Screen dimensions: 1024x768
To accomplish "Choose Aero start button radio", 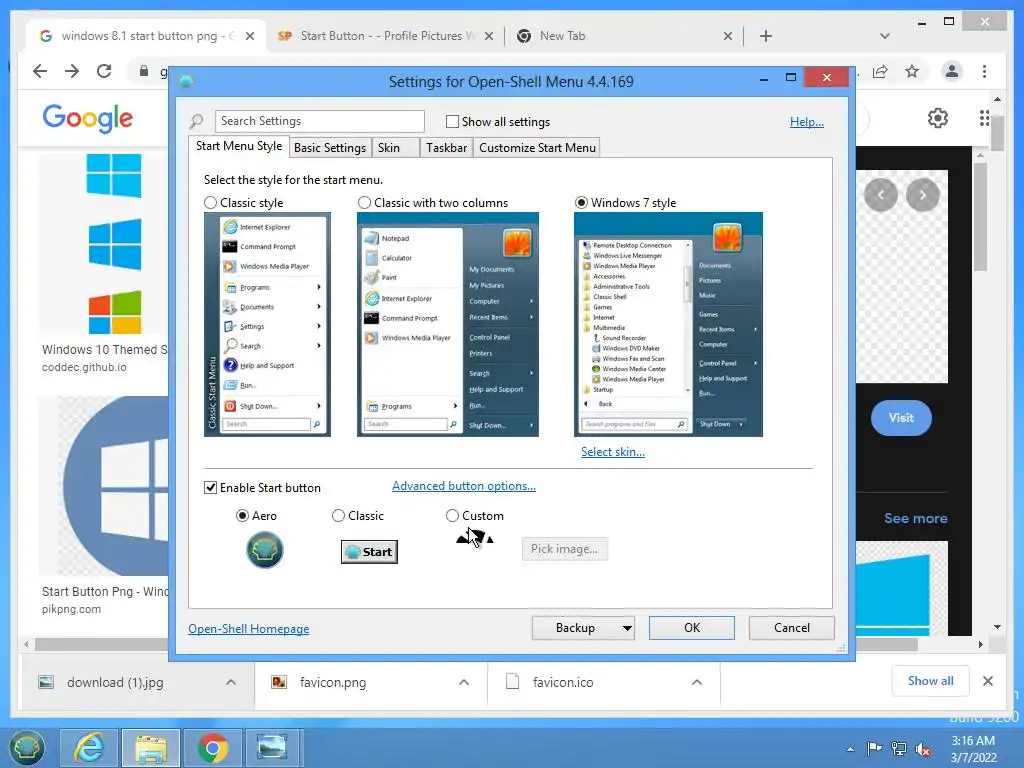I will pos(242,516).
